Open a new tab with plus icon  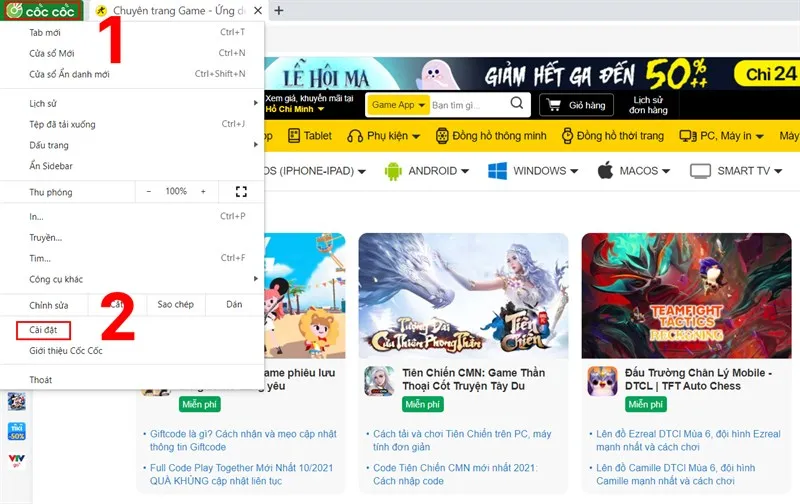click(278, 10)
